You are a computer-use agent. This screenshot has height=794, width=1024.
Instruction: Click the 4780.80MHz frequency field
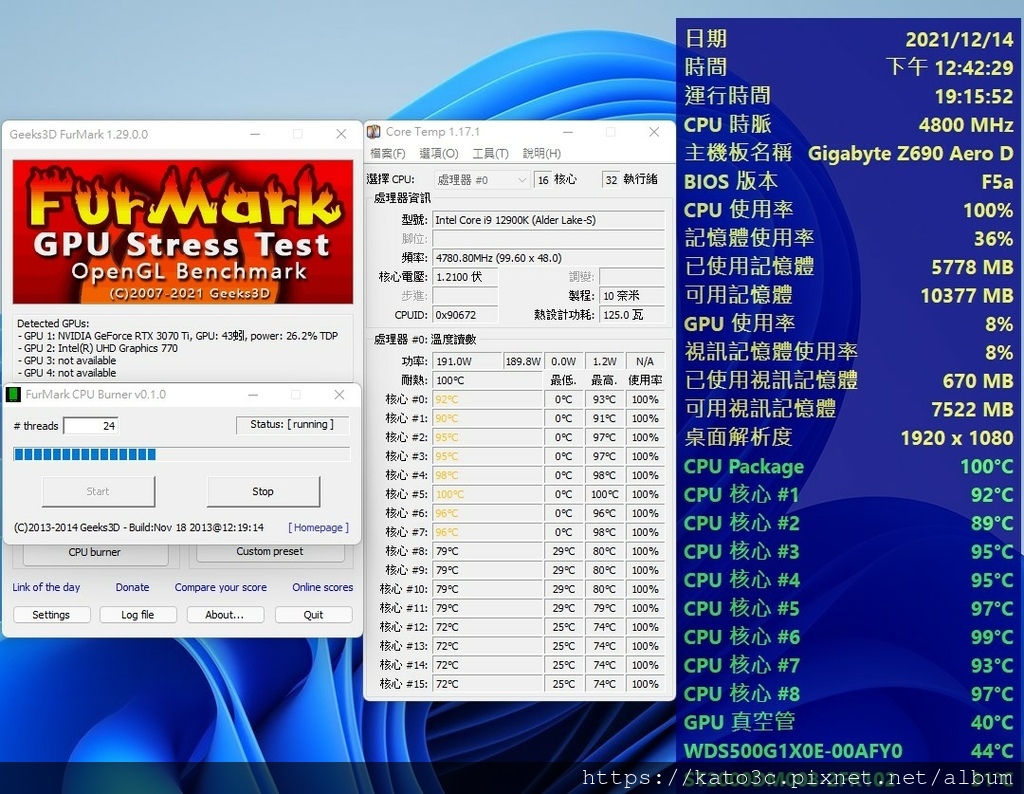tap(549, 258)
